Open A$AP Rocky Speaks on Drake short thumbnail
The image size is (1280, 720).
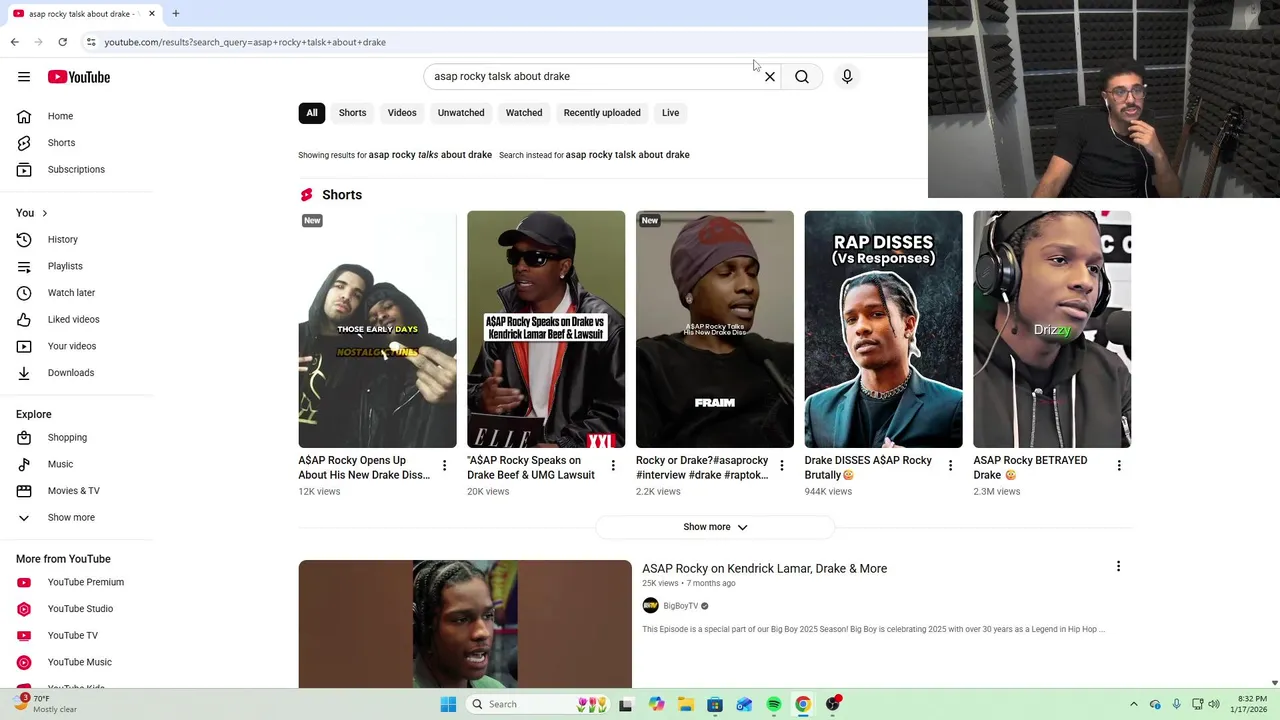click(x=546, y=329)
